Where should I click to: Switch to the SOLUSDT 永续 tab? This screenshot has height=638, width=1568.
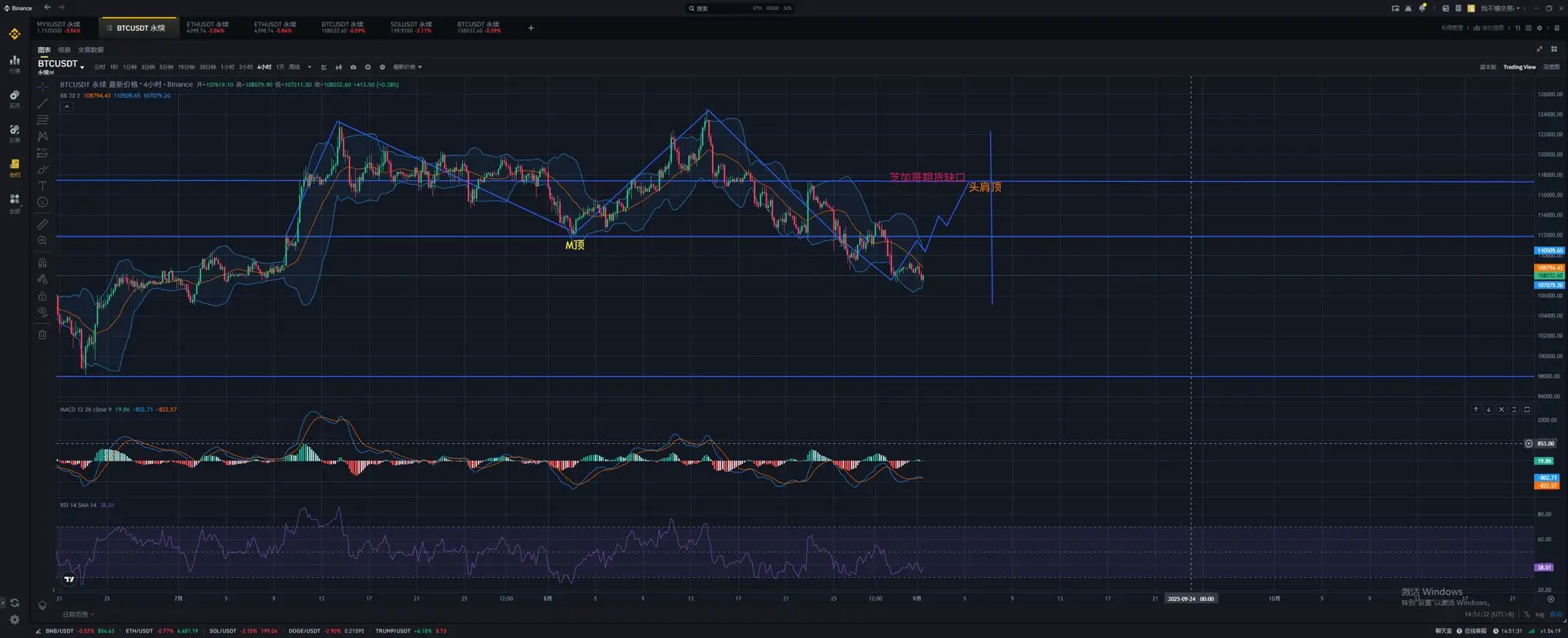(x=411, y=28)
